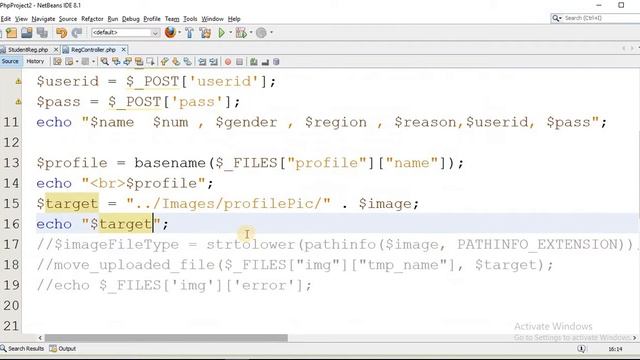640x360 pixels.
Task: Switch to Source view
Action: [x=10, y=61]
